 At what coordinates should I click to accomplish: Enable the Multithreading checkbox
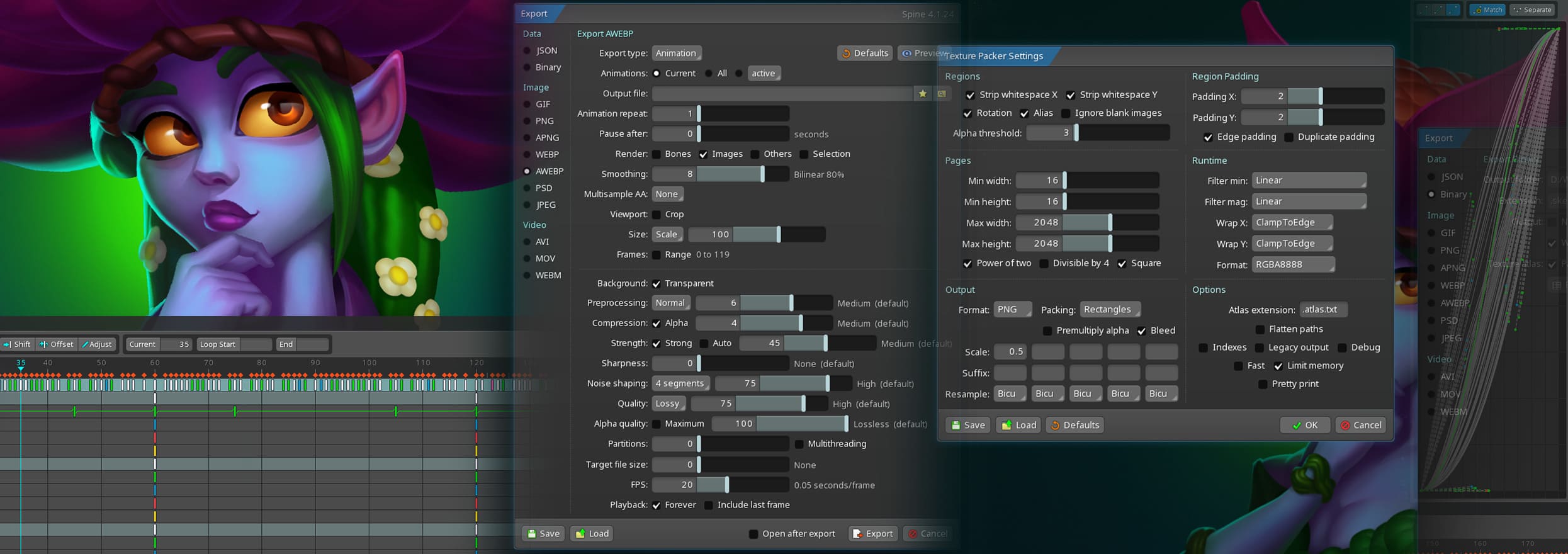pyautogui.click(x=799, y=444)
